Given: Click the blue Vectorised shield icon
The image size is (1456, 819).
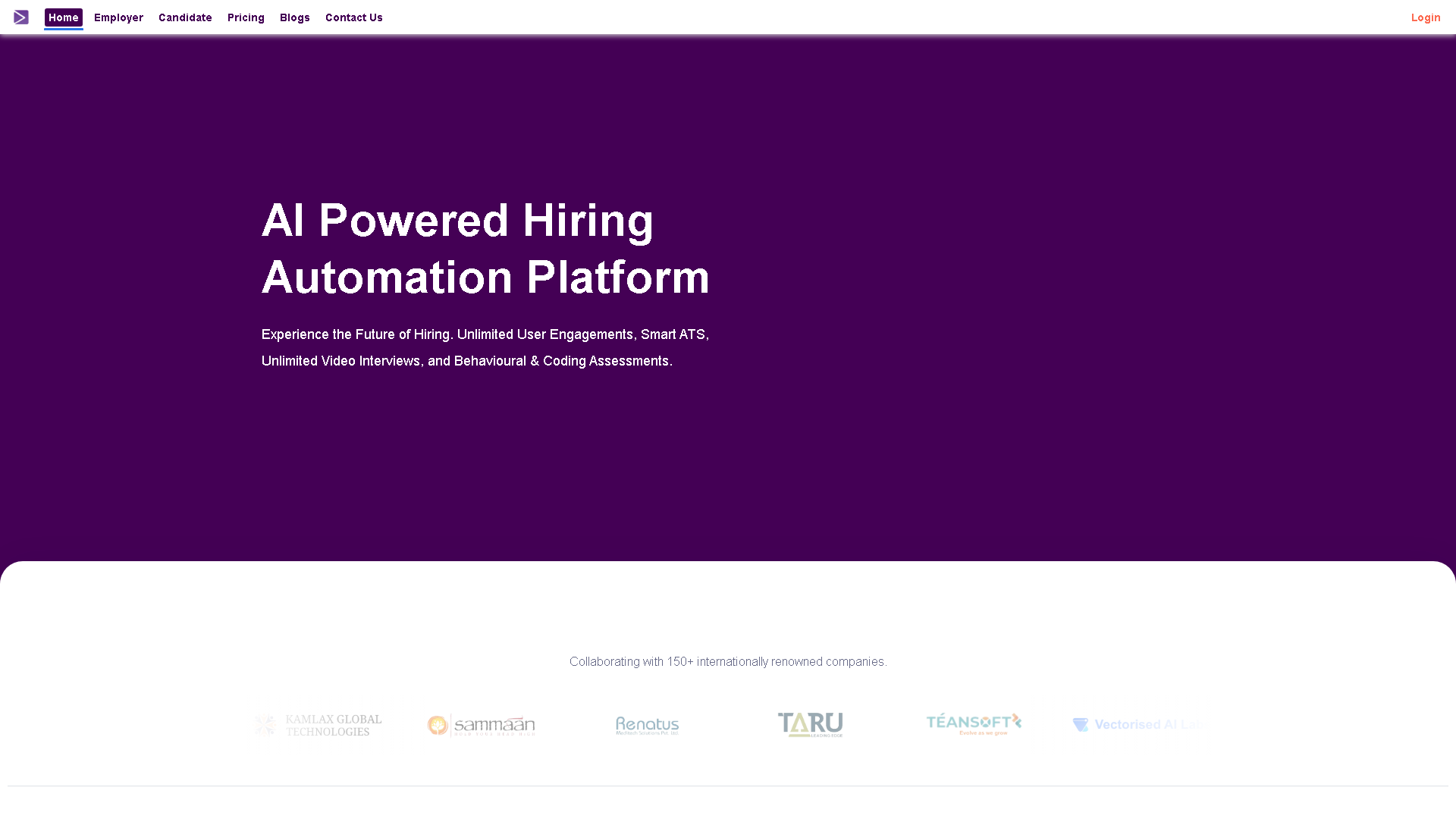Looking at the screenshot, I should [1081, 725].
